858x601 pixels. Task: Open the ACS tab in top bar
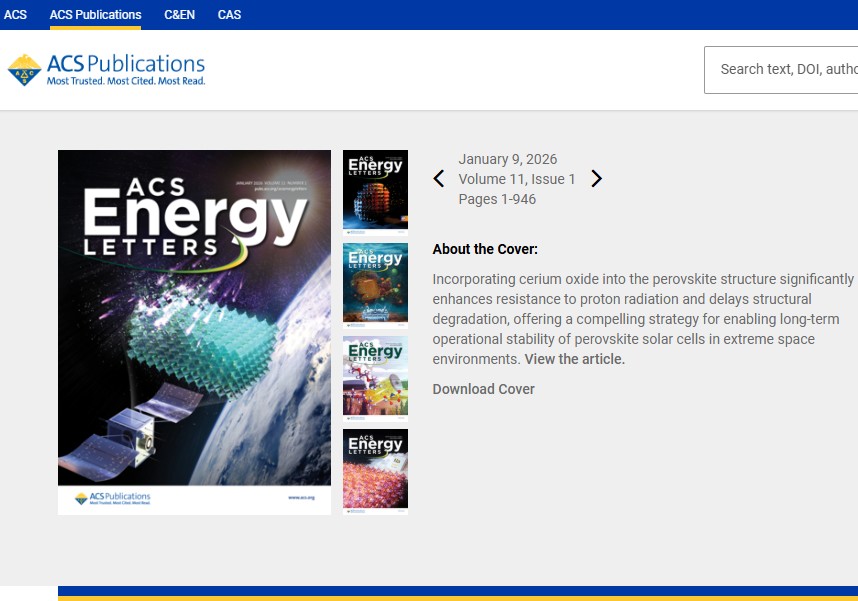click(x=15, y=15)
